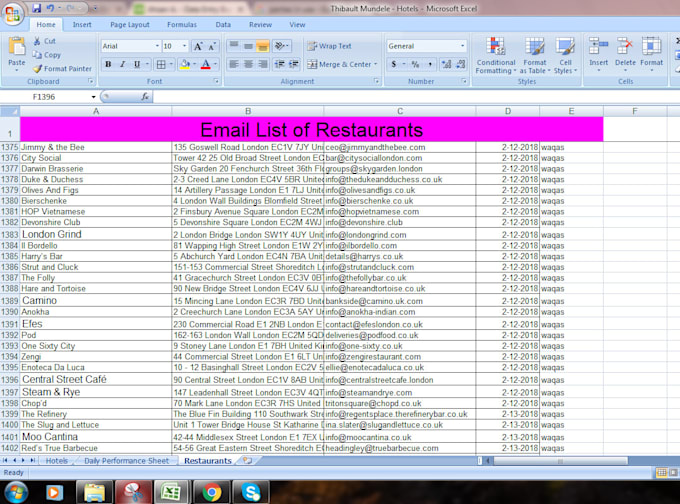
Task: Click the Select All corner button
Action: coord(10,111)
